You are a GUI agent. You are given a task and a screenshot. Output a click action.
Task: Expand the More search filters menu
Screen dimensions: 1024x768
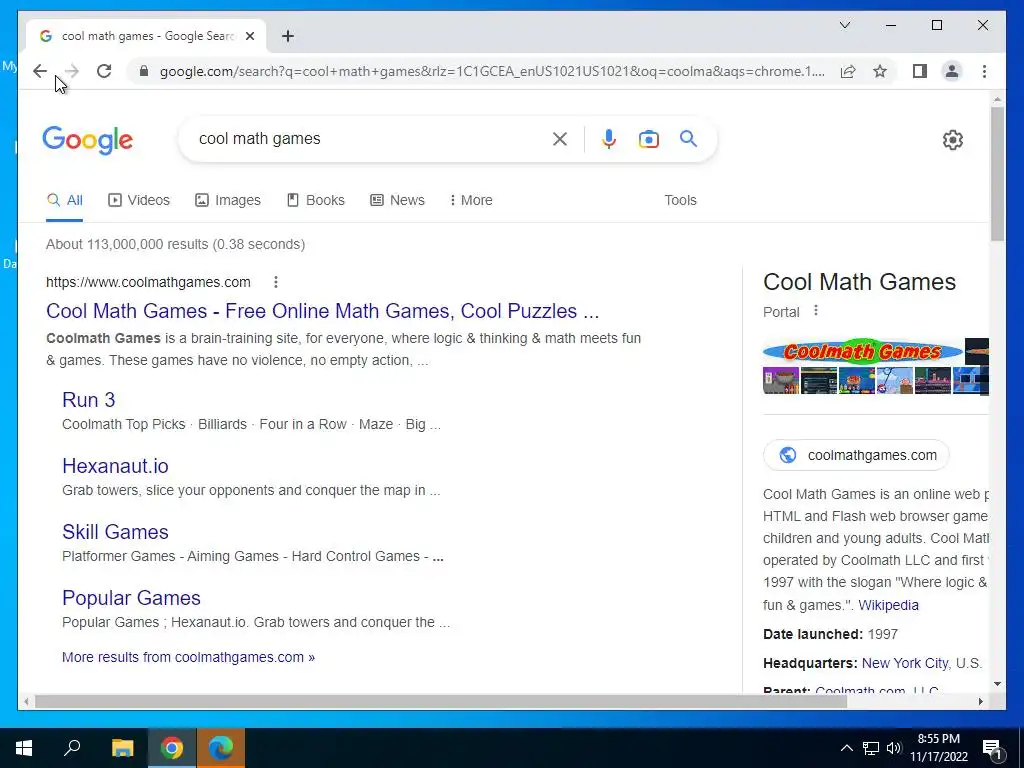[x=471, y=200]
